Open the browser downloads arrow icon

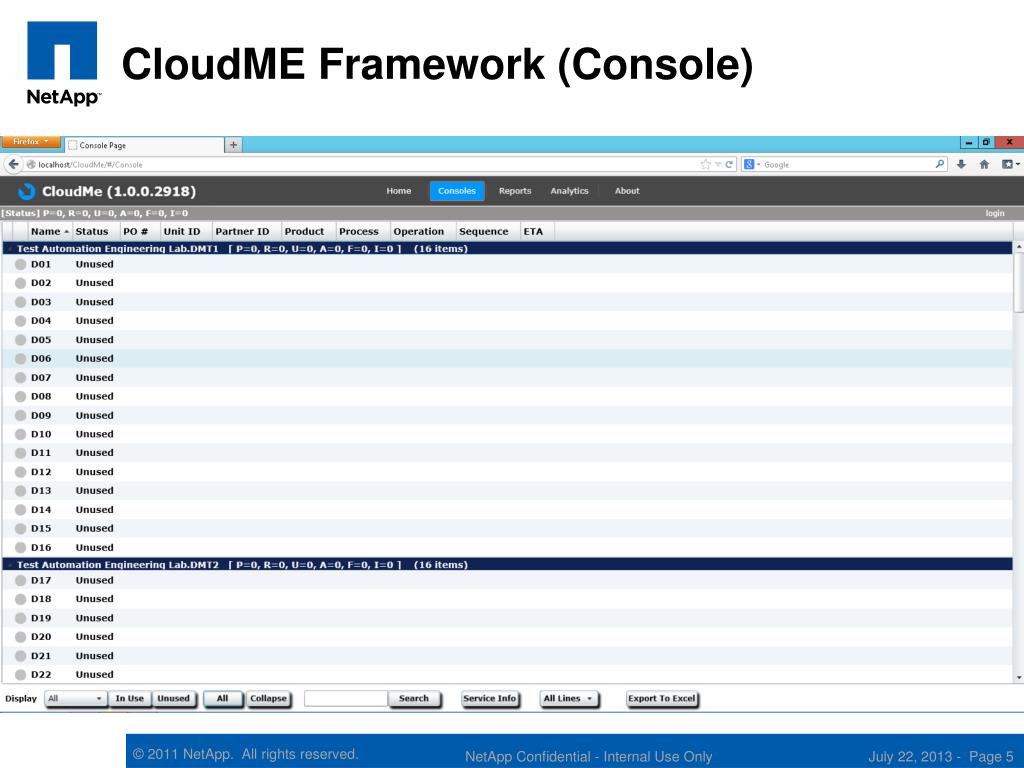click(961, 165)
